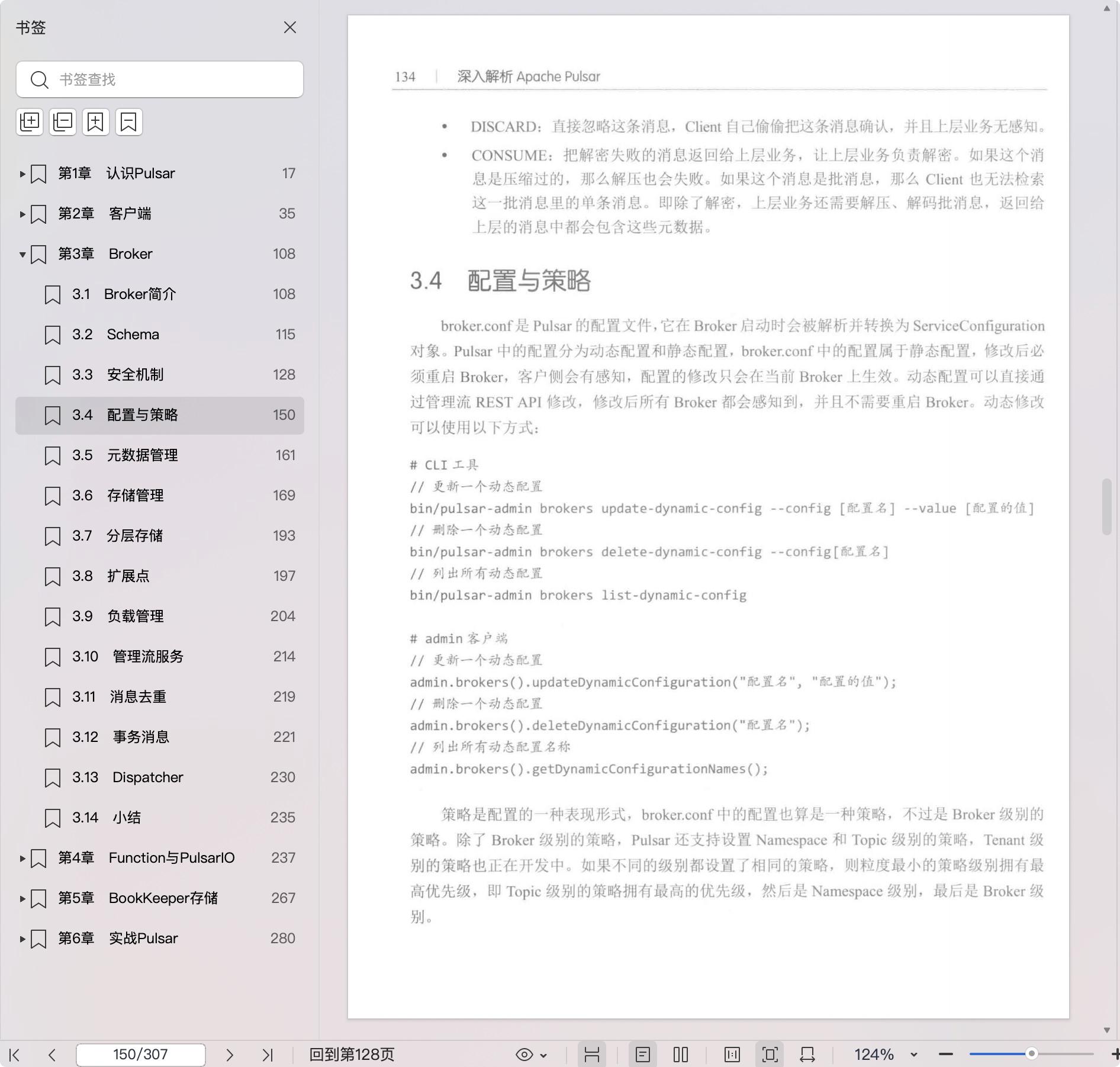Viewport: 1120px width, 1067px height.
Task: Click the 回到第128页 link
Action: click(x=352, y=1055)
